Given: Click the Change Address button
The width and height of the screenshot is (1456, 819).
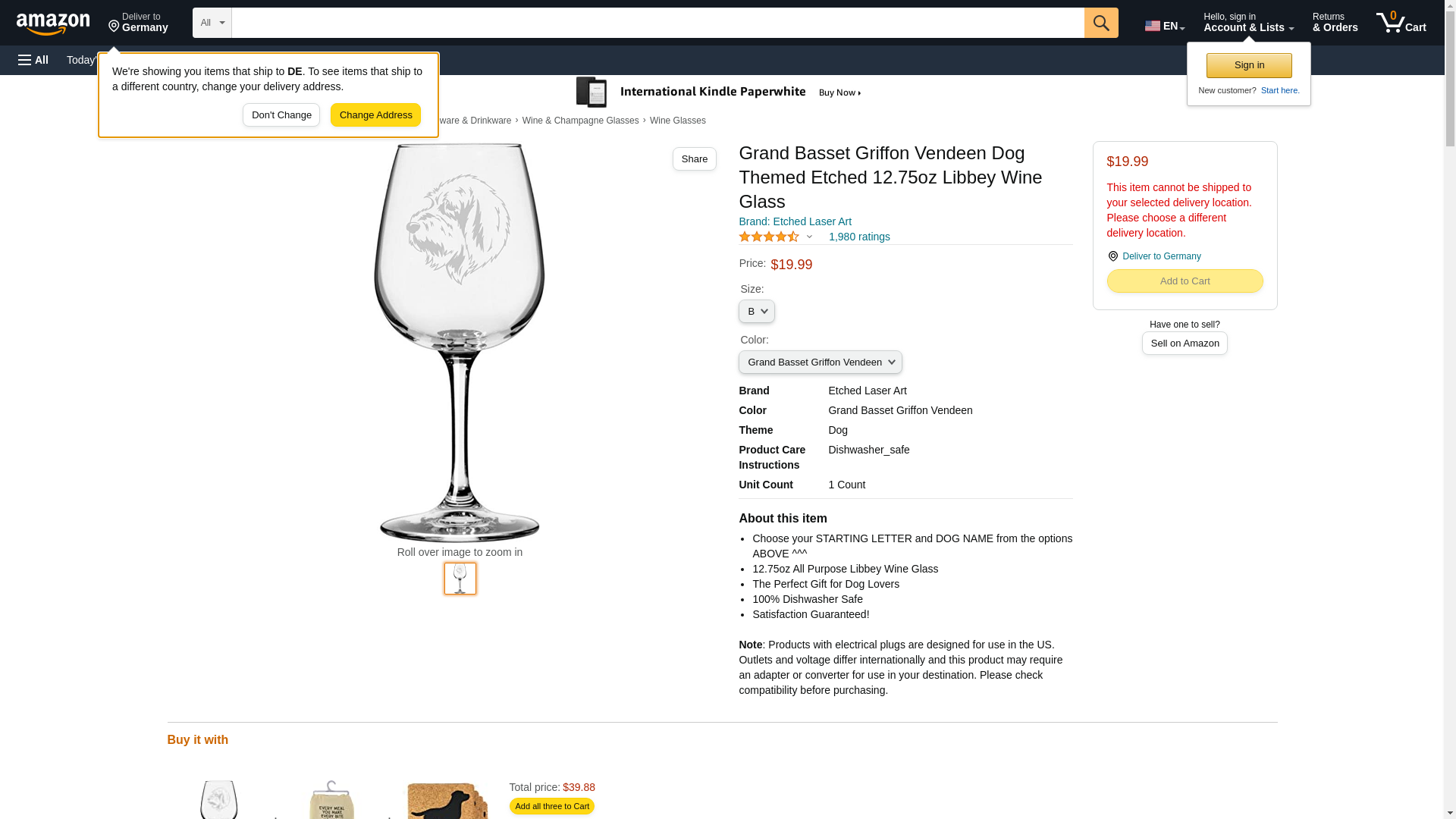Looking at the screenshot, I should [375, 115].
